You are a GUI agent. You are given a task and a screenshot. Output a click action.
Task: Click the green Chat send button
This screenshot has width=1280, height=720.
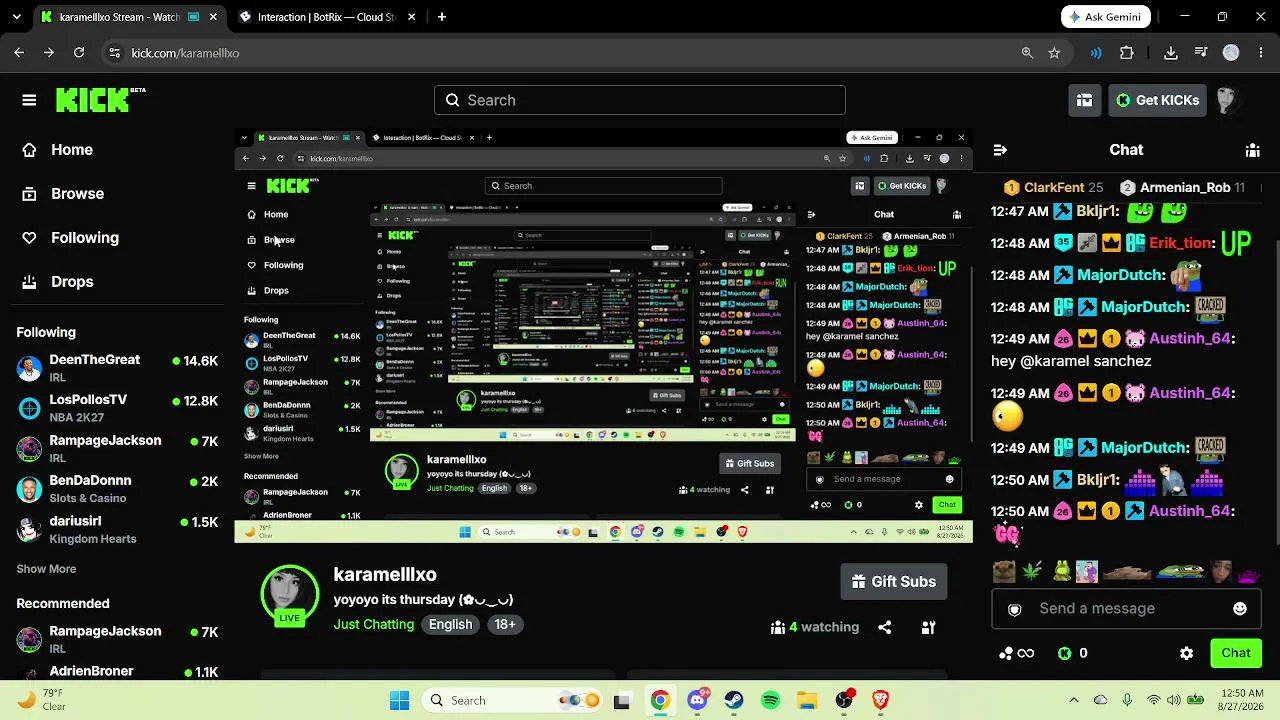1236,653
